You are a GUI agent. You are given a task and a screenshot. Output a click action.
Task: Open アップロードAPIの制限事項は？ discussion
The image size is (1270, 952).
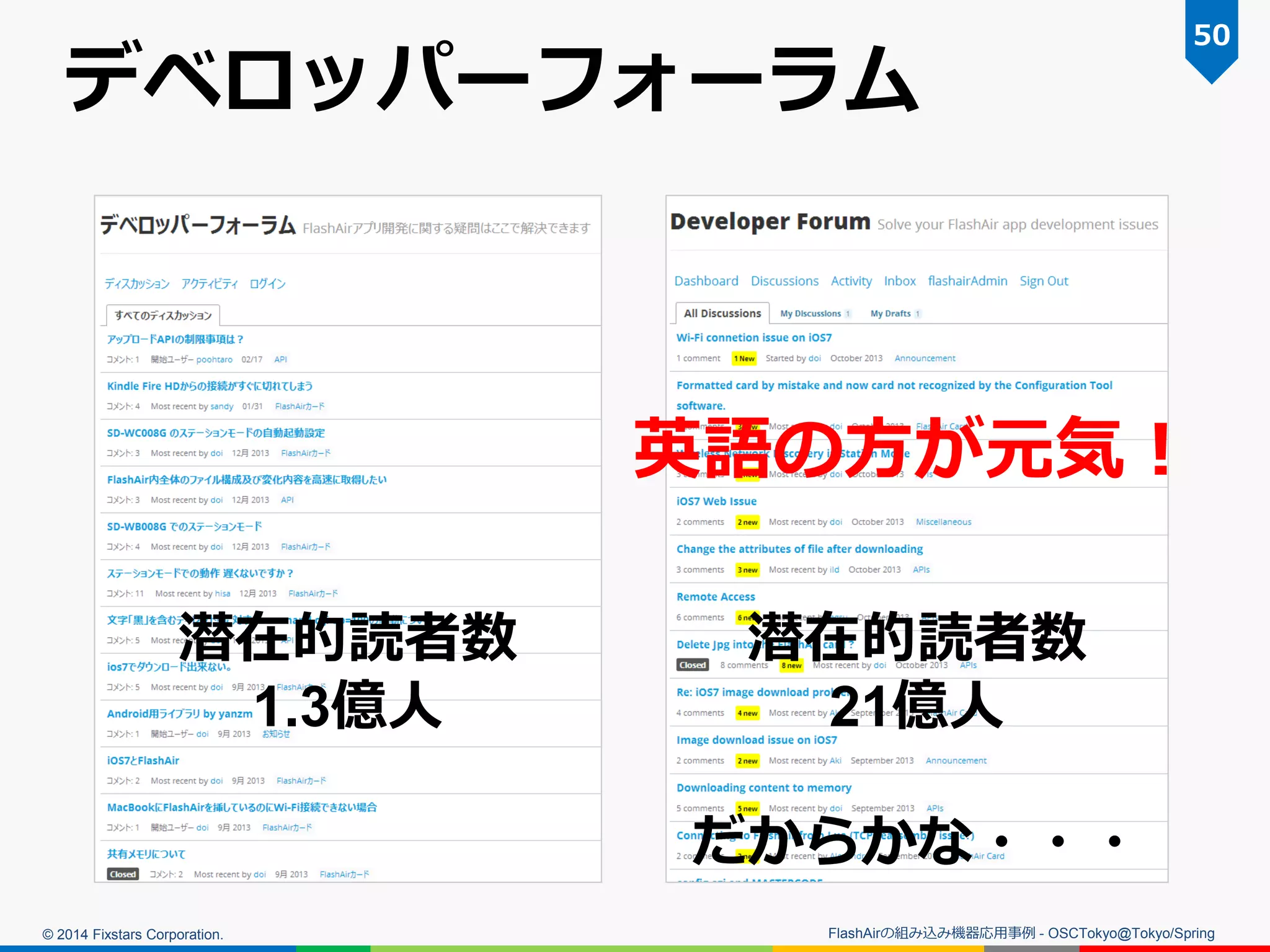[175, 339]
